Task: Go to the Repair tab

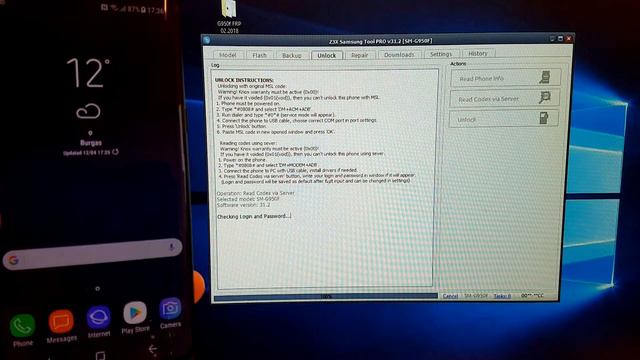Action: [360, 55]
